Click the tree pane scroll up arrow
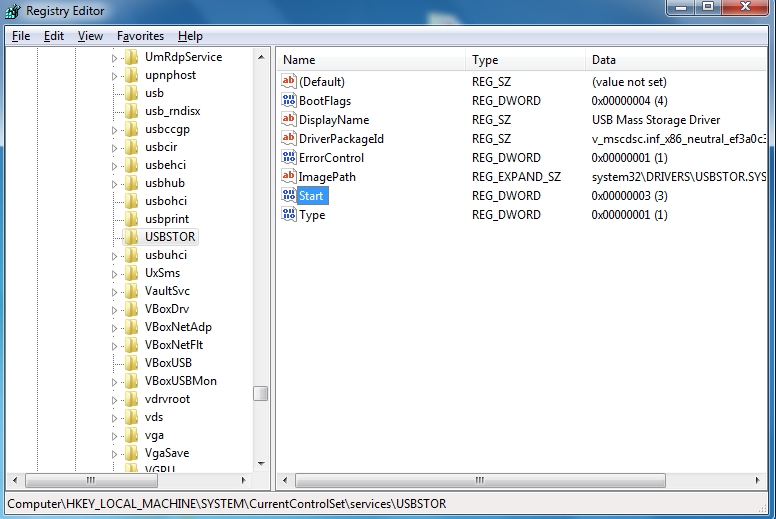This screenshot has height=519, width=776. pos(261,57)
